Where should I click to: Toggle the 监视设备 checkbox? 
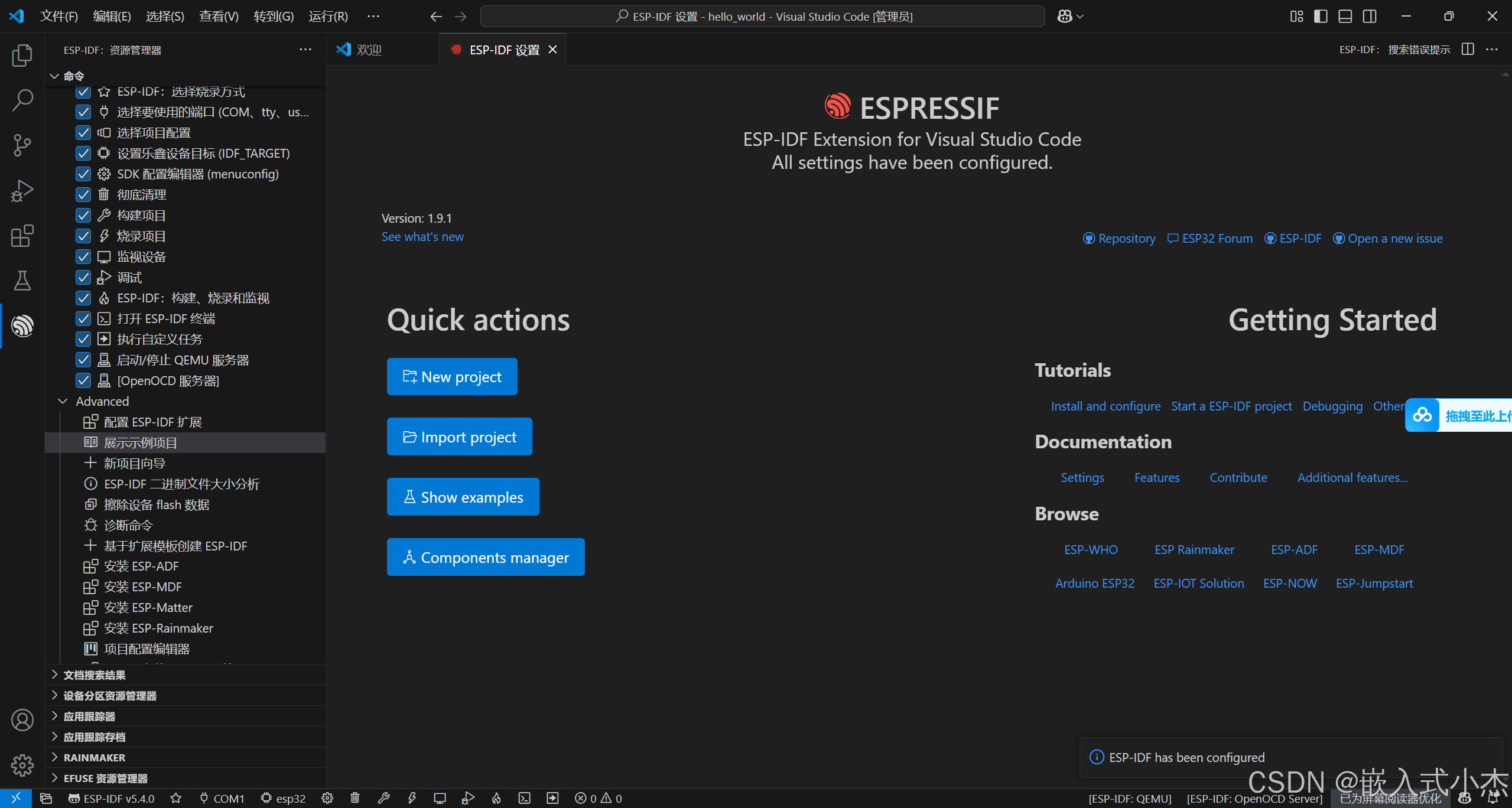(83, 257)
